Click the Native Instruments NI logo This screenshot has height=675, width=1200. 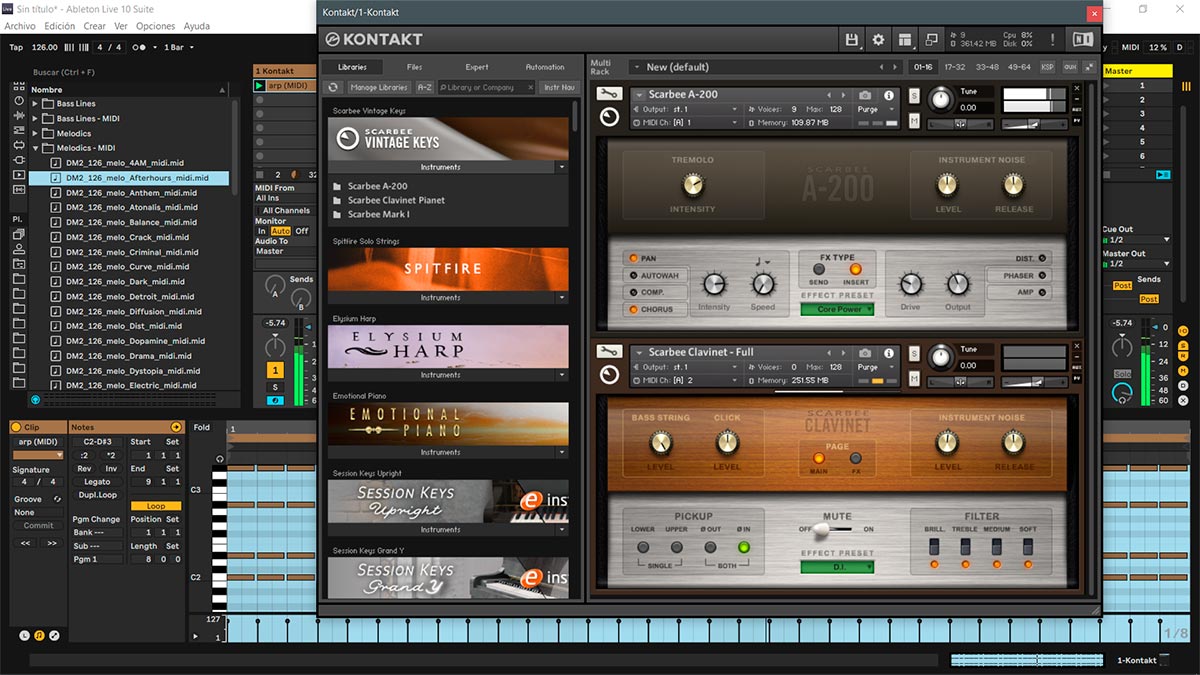click(1083, 40)
